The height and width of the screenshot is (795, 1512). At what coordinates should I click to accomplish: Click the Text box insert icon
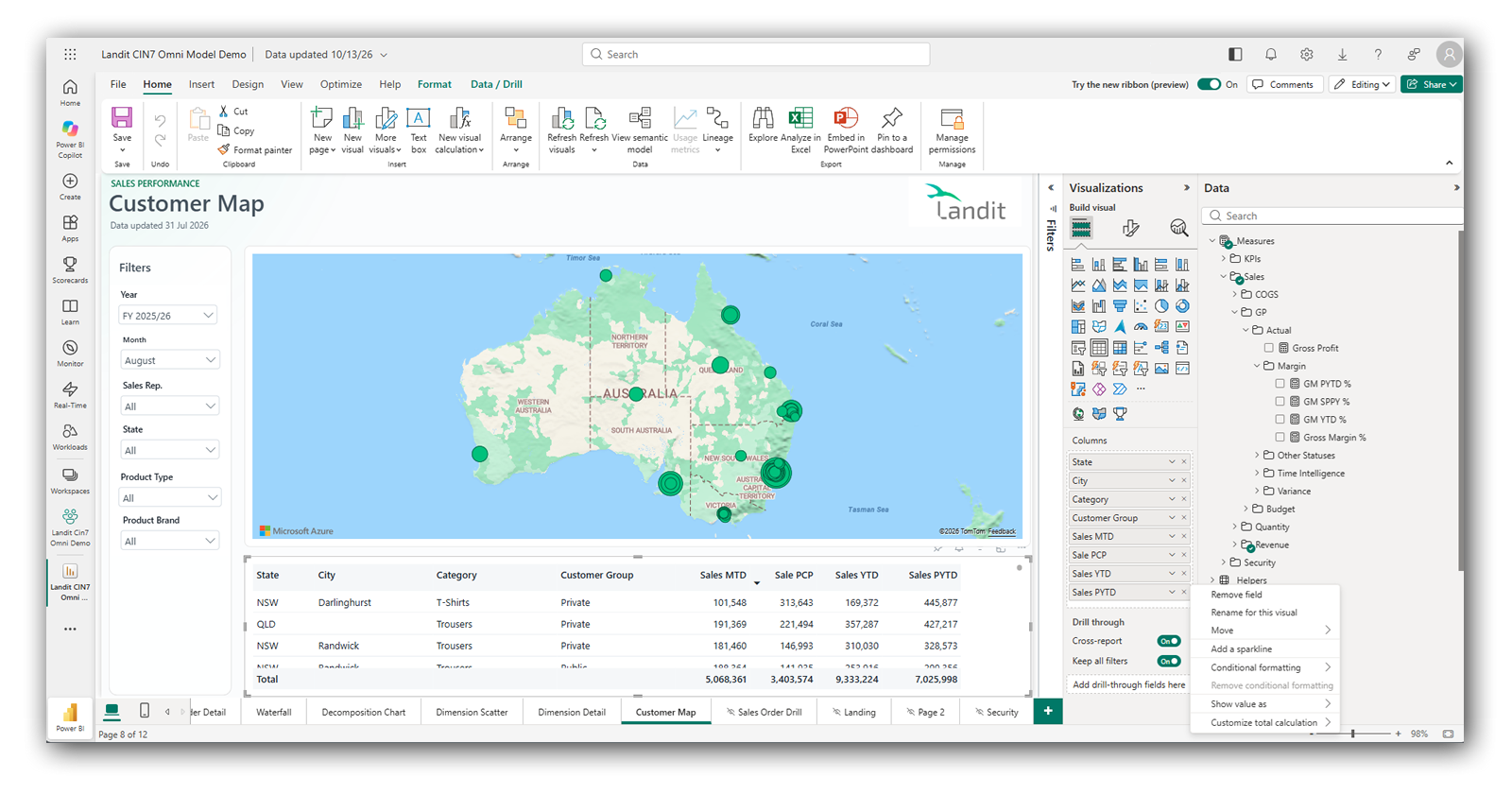[418, 118]
